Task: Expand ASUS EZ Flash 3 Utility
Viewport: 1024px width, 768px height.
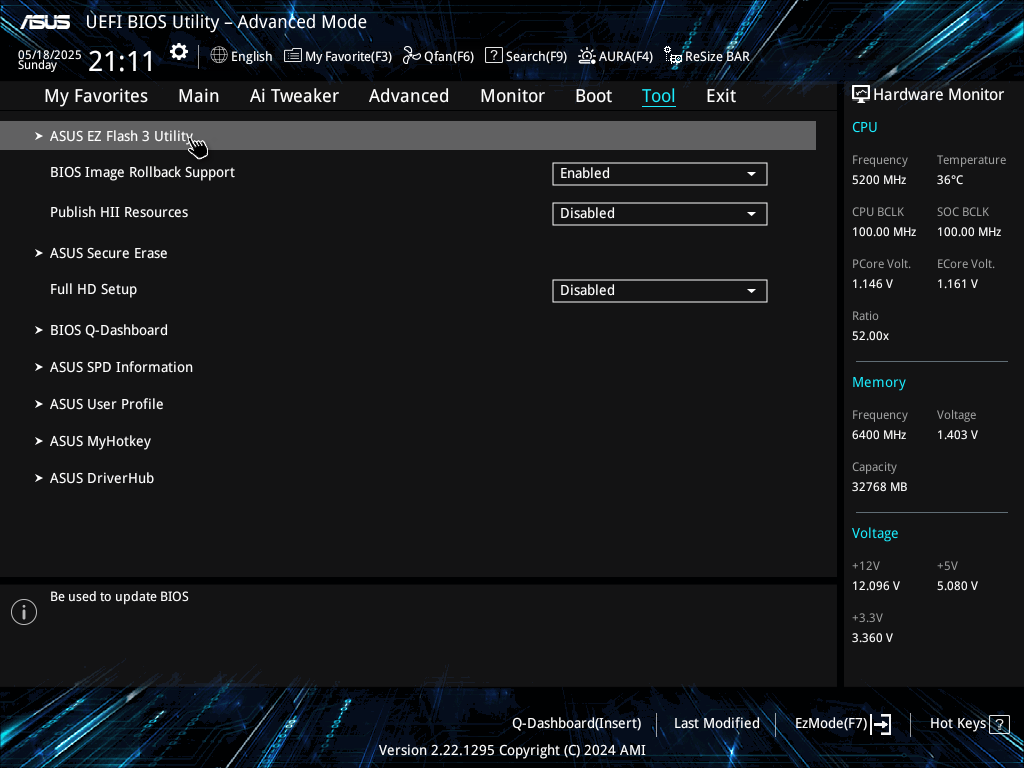Action: point(408,136)
